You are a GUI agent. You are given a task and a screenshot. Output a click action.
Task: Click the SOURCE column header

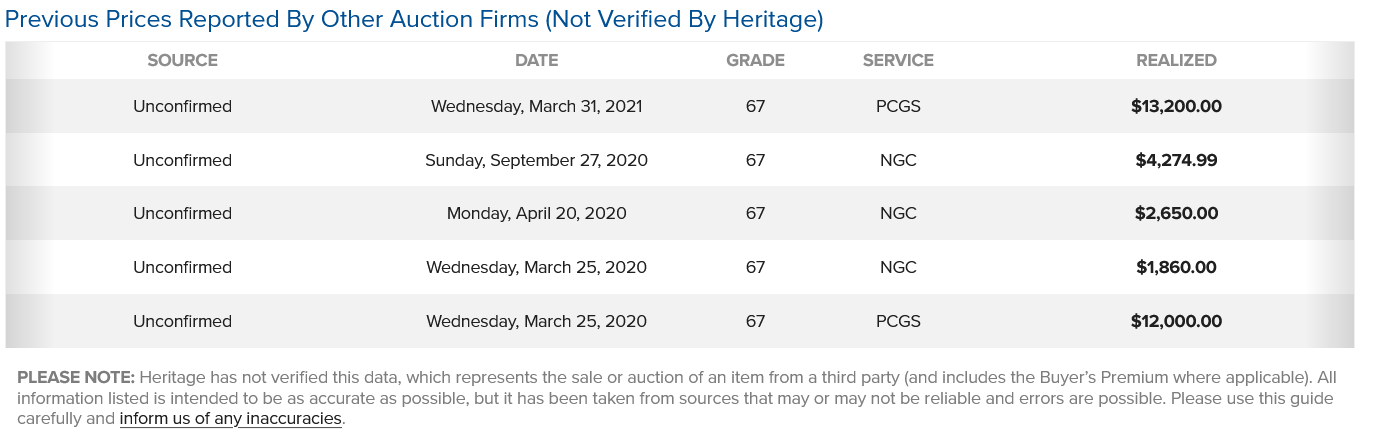point(182,60)
